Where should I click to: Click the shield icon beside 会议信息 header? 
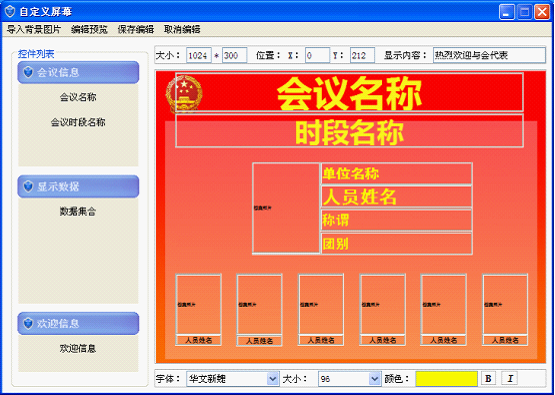(x=28, y=72)
